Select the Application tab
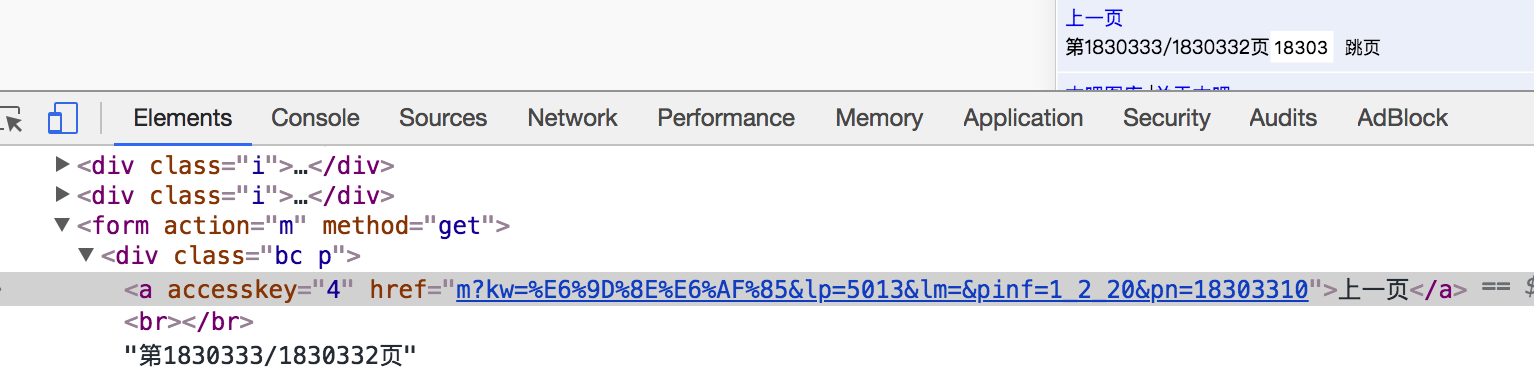This screenshot has height=372, width=1534. click(1023, 118)
